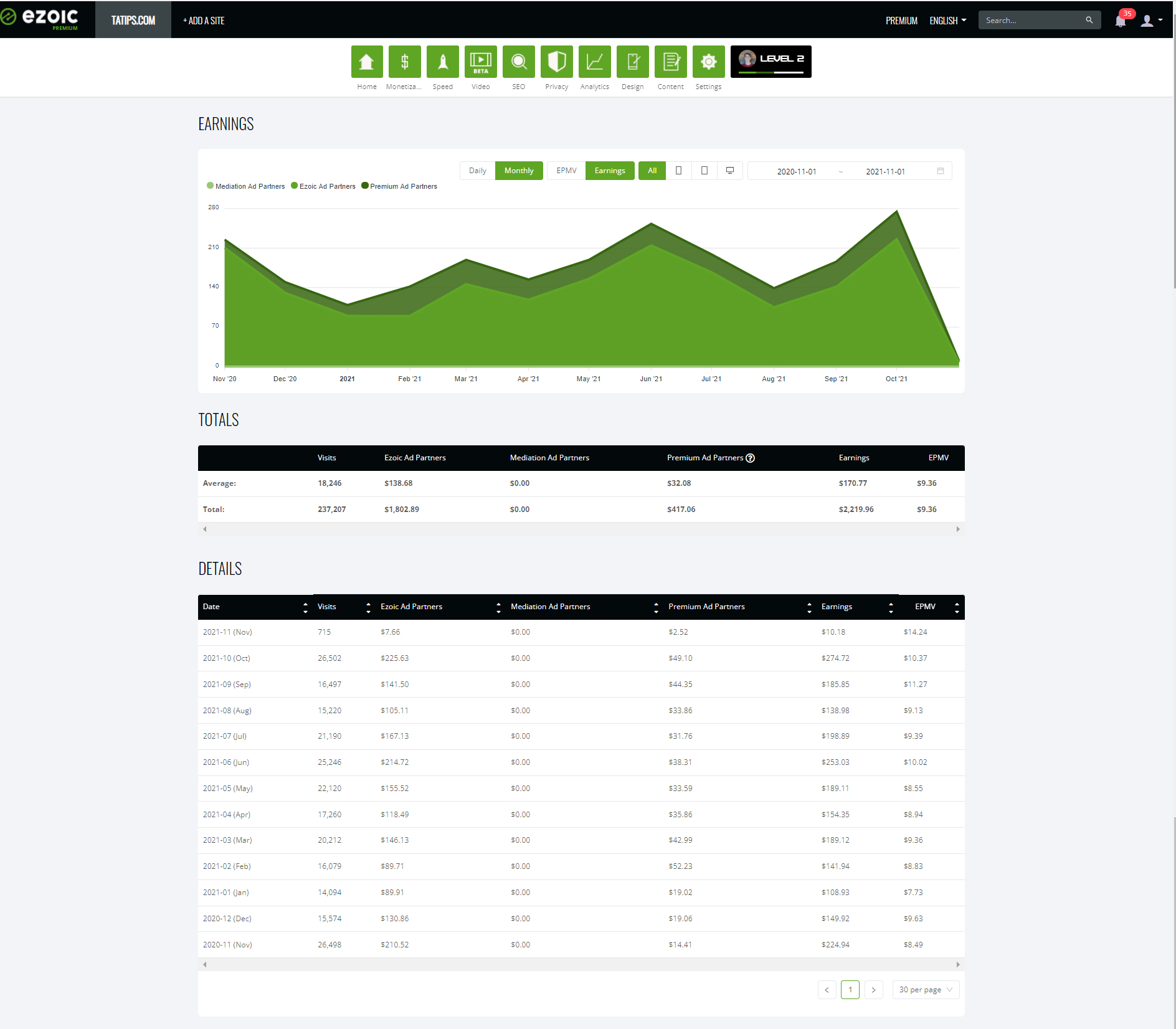Show EPMV in the chart
1176x1029 pixels.
[x=566, y=171]
